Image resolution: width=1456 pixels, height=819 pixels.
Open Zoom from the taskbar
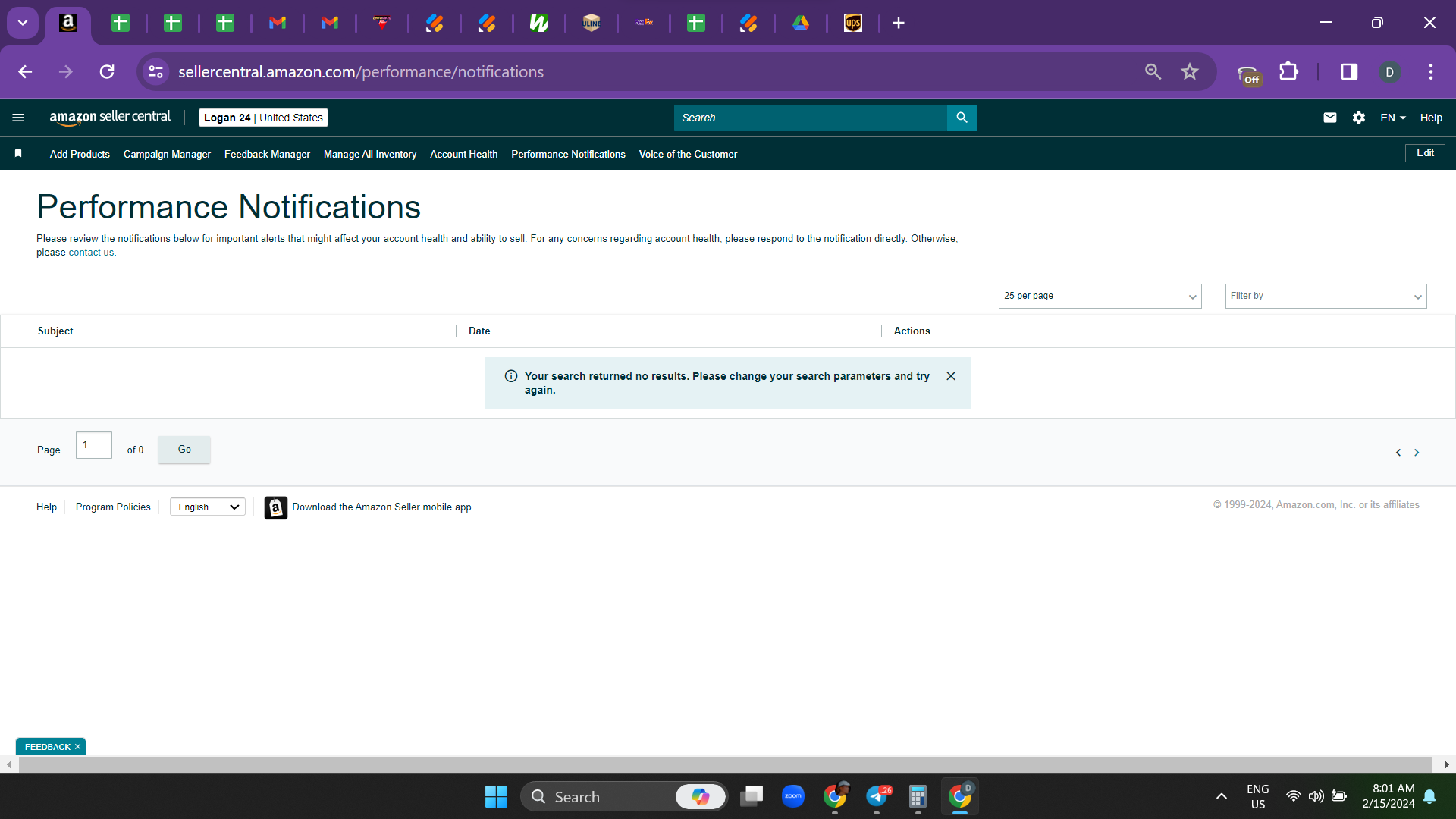tap(793, 796)
